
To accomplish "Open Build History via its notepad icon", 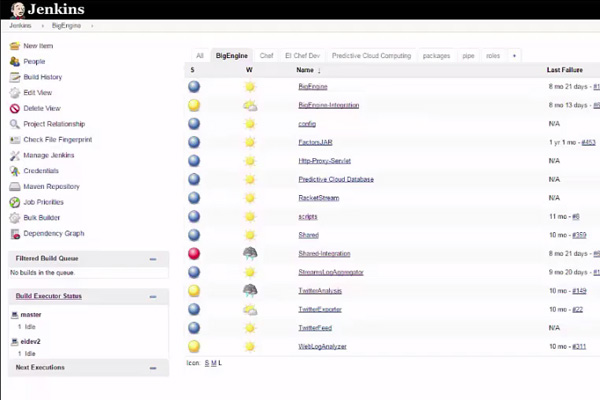I will [15, 77].
